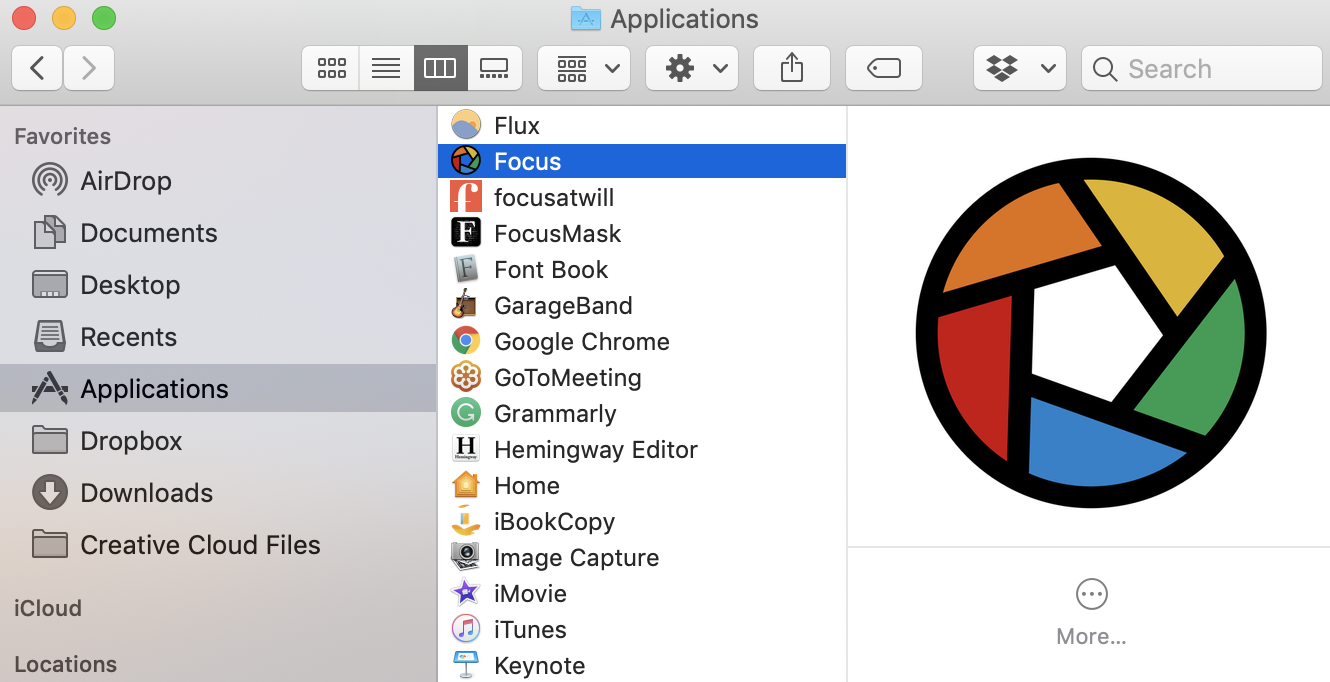
Task: Click the iMovie star icon
Action: (466, 593)
